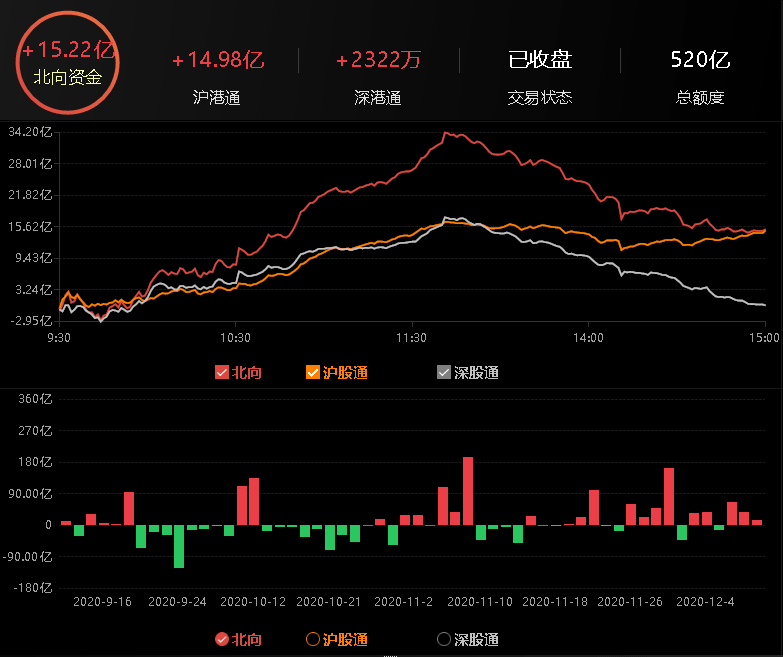Click the 2020-11-18 date label
Viewport: 783px width, 657px height.
[555, 602]
